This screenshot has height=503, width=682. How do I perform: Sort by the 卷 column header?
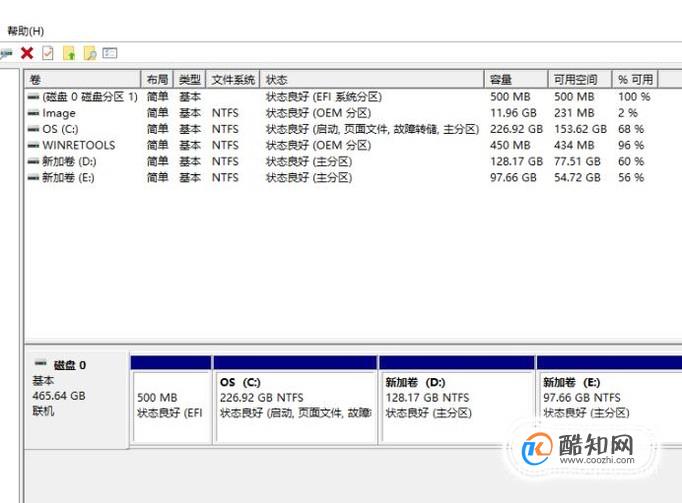tap(83, 80)
